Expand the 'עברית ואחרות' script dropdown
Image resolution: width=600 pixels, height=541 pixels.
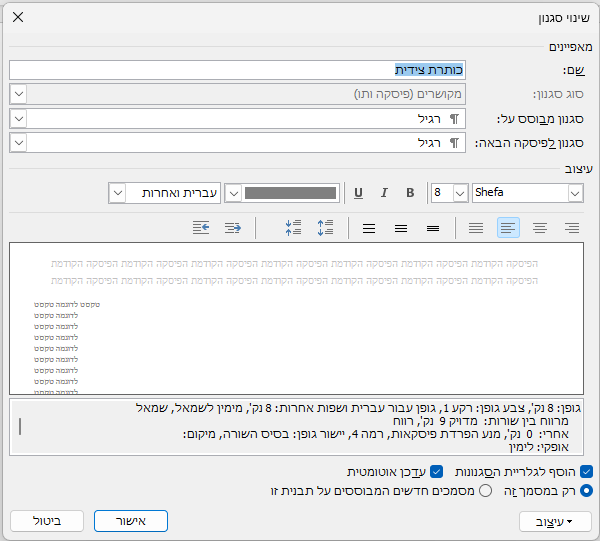point(117,193)
